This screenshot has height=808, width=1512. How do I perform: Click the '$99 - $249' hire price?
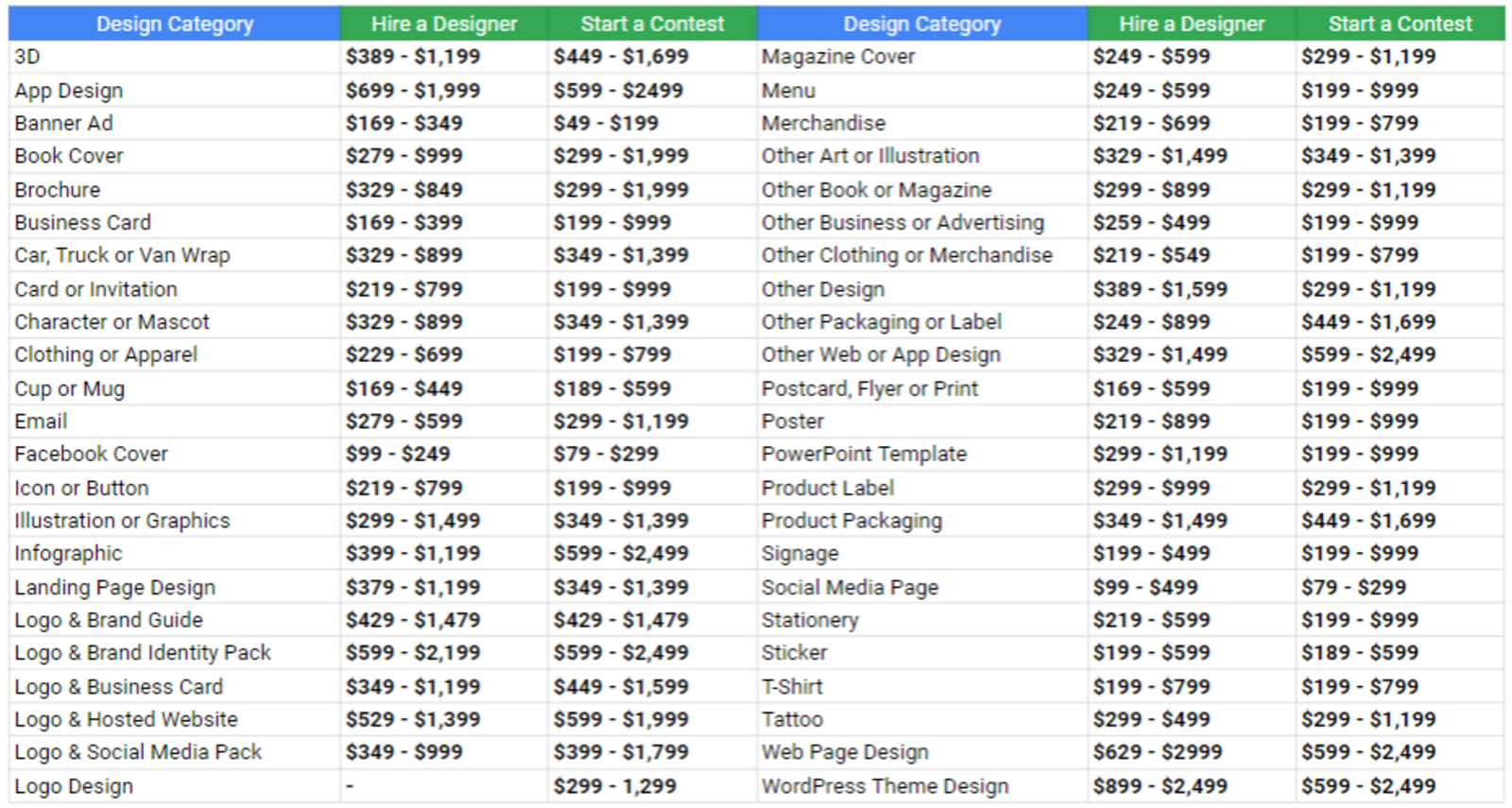tap(444, 454)
